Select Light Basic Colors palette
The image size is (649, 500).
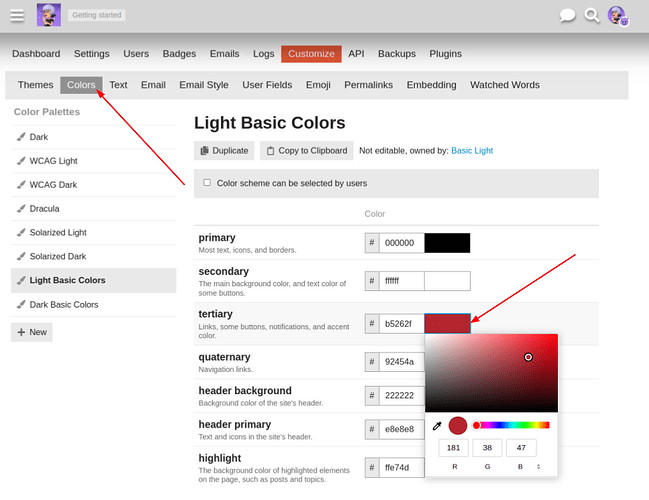pos(94,281)
